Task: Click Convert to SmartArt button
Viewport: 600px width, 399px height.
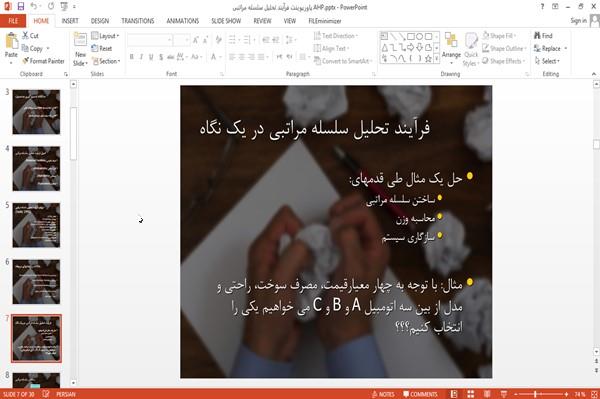Action: coord(343,61)
